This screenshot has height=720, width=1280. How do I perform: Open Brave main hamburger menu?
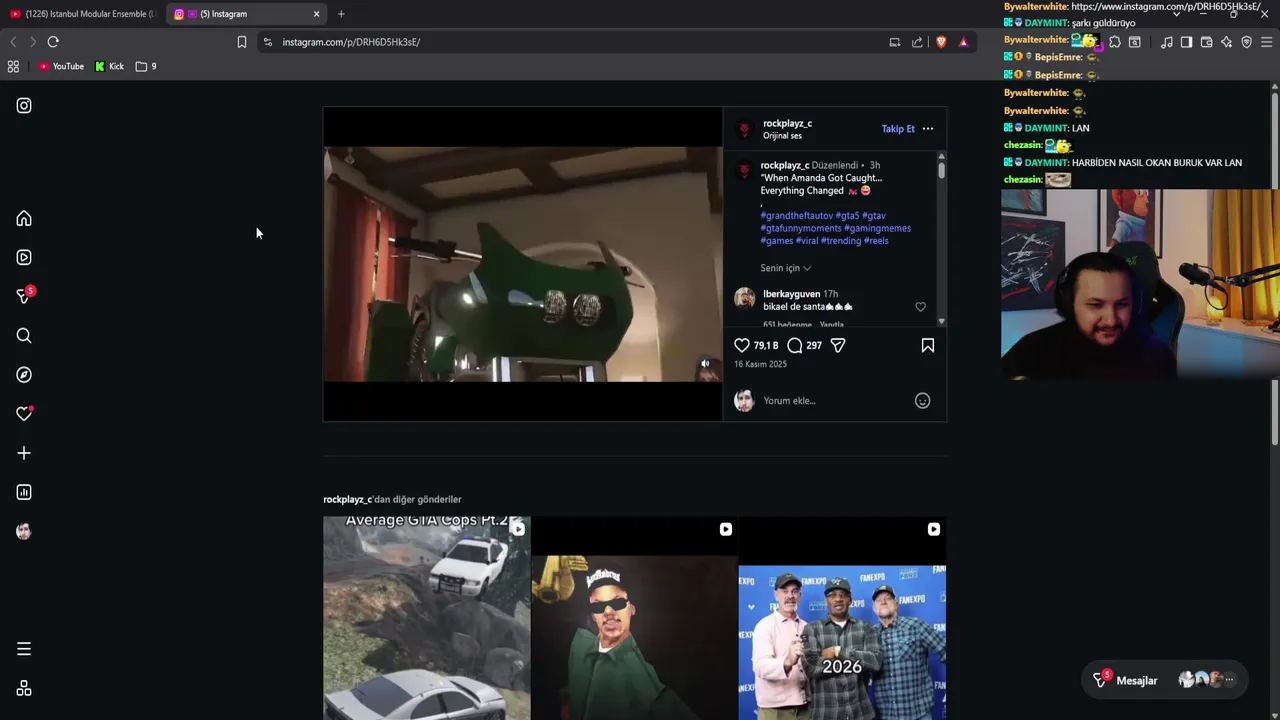1266,42
